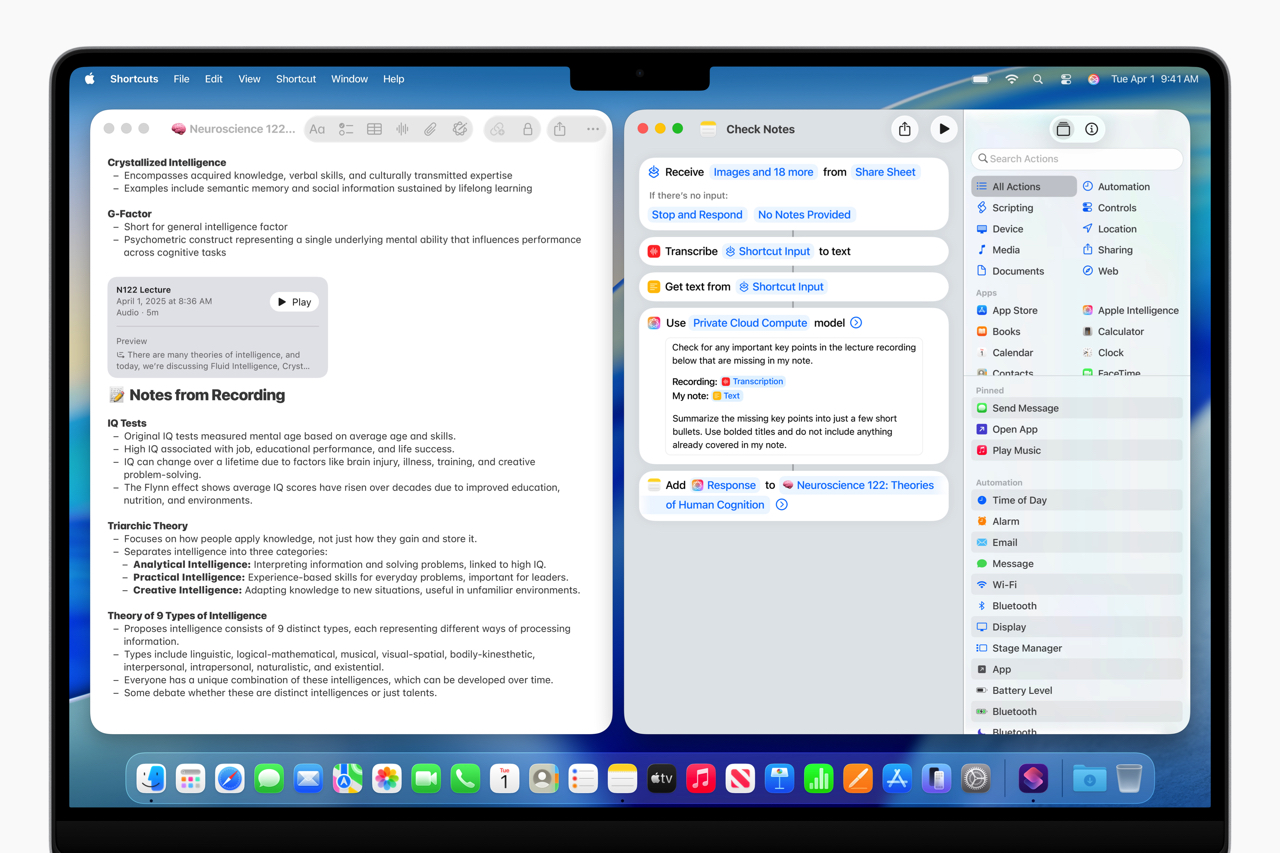Click the Stop and Respond option
Image resolution: width=1280 pixels, height=853 pixels.
[697, 215]
